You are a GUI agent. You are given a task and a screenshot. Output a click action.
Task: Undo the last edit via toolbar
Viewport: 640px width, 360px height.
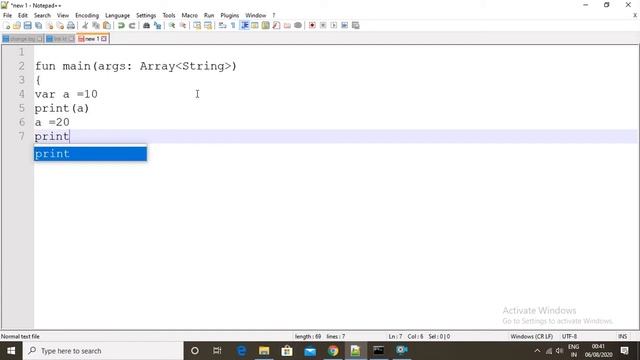click(x=121, y=25)
